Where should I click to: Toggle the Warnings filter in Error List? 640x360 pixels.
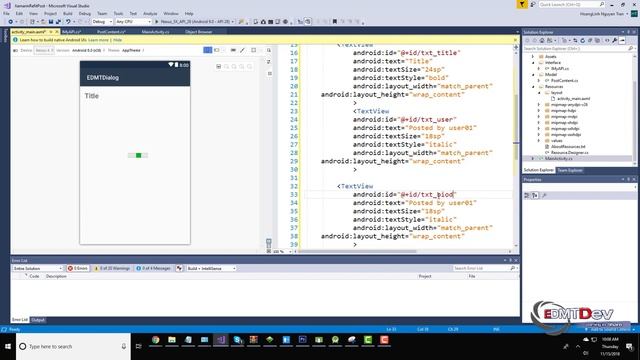coord(112,268)
